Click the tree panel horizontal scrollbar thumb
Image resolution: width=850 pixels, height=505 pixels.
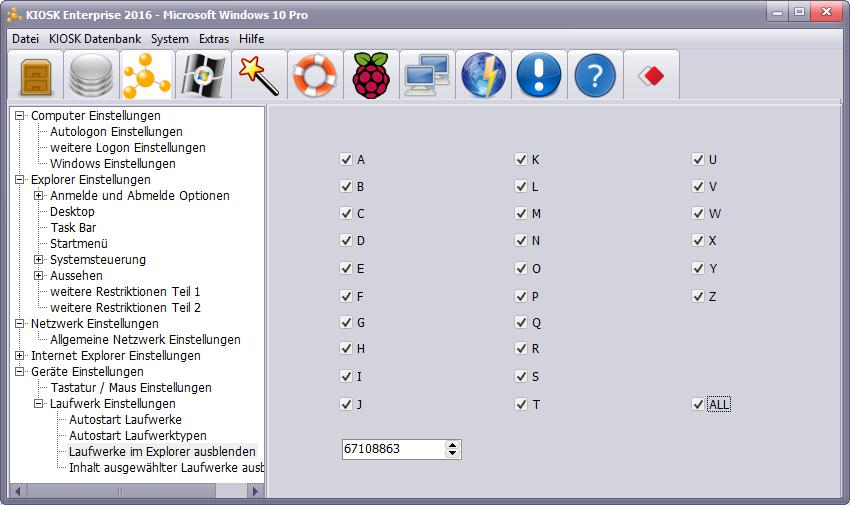click(x=120, y=491)
